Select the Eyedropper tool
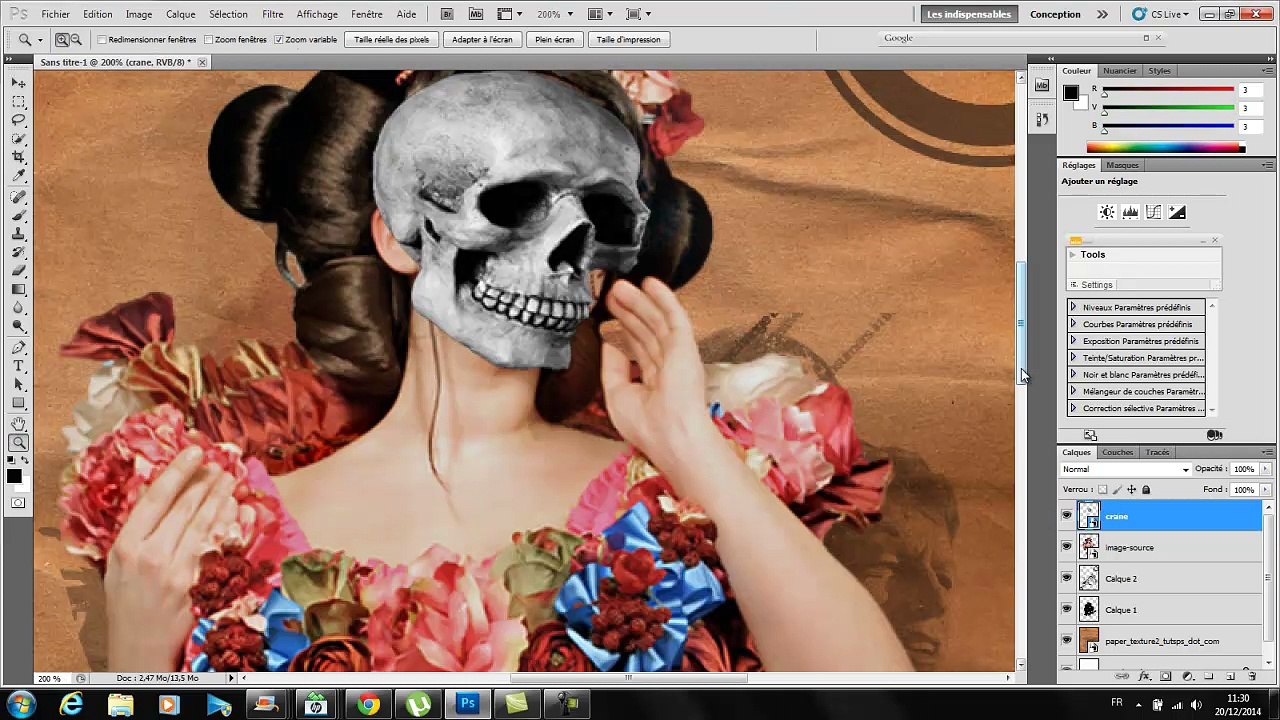The height and width of the screenshot is (720, 1280). coord(19,177)
